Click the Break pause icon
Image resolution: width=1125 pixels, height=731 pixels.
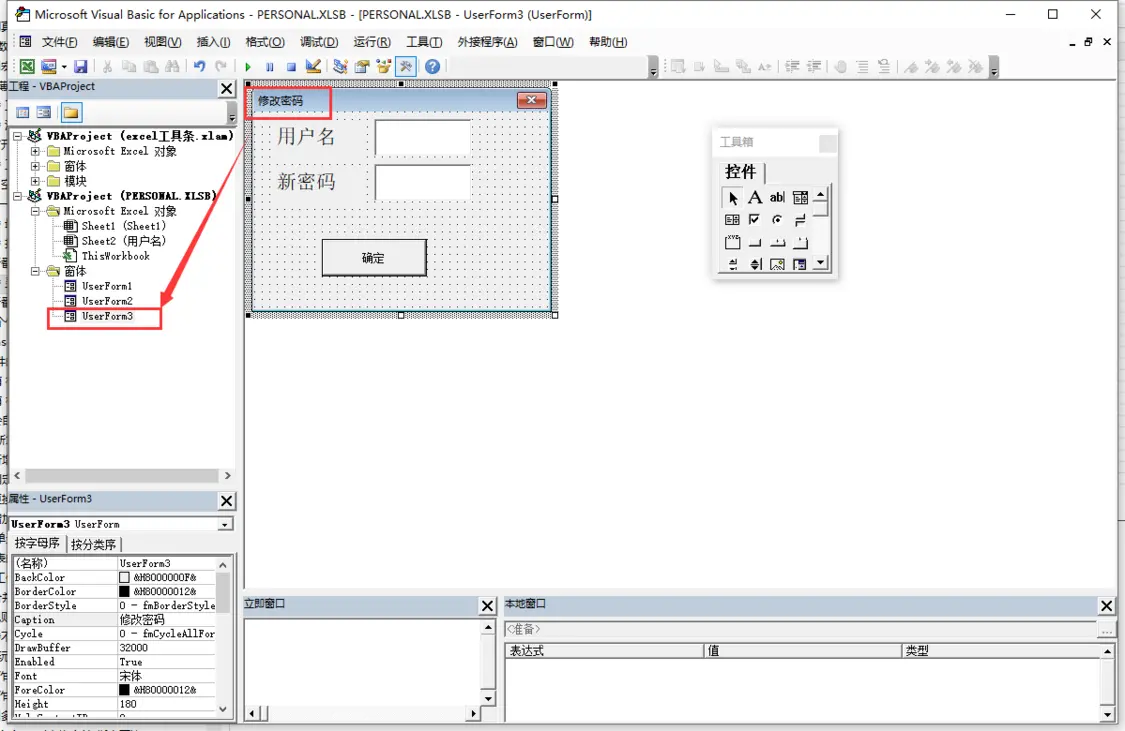click(269, 67)
